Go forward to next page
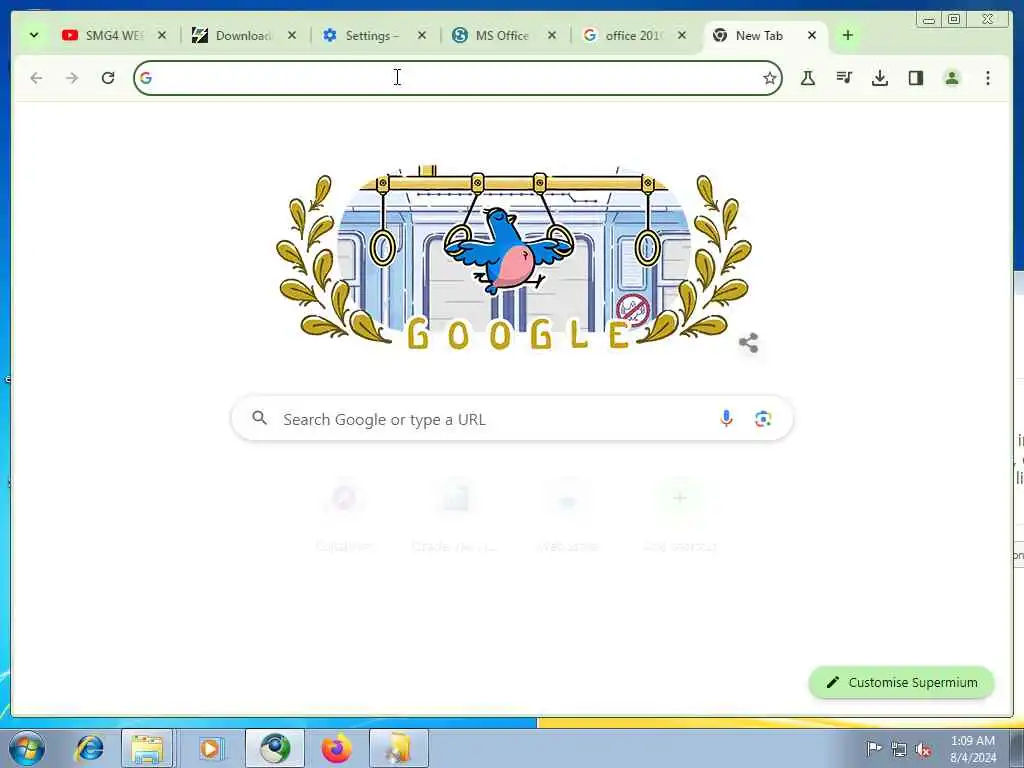The height and width of the screenshot is (768, 1024). click(x=72, y=78)
